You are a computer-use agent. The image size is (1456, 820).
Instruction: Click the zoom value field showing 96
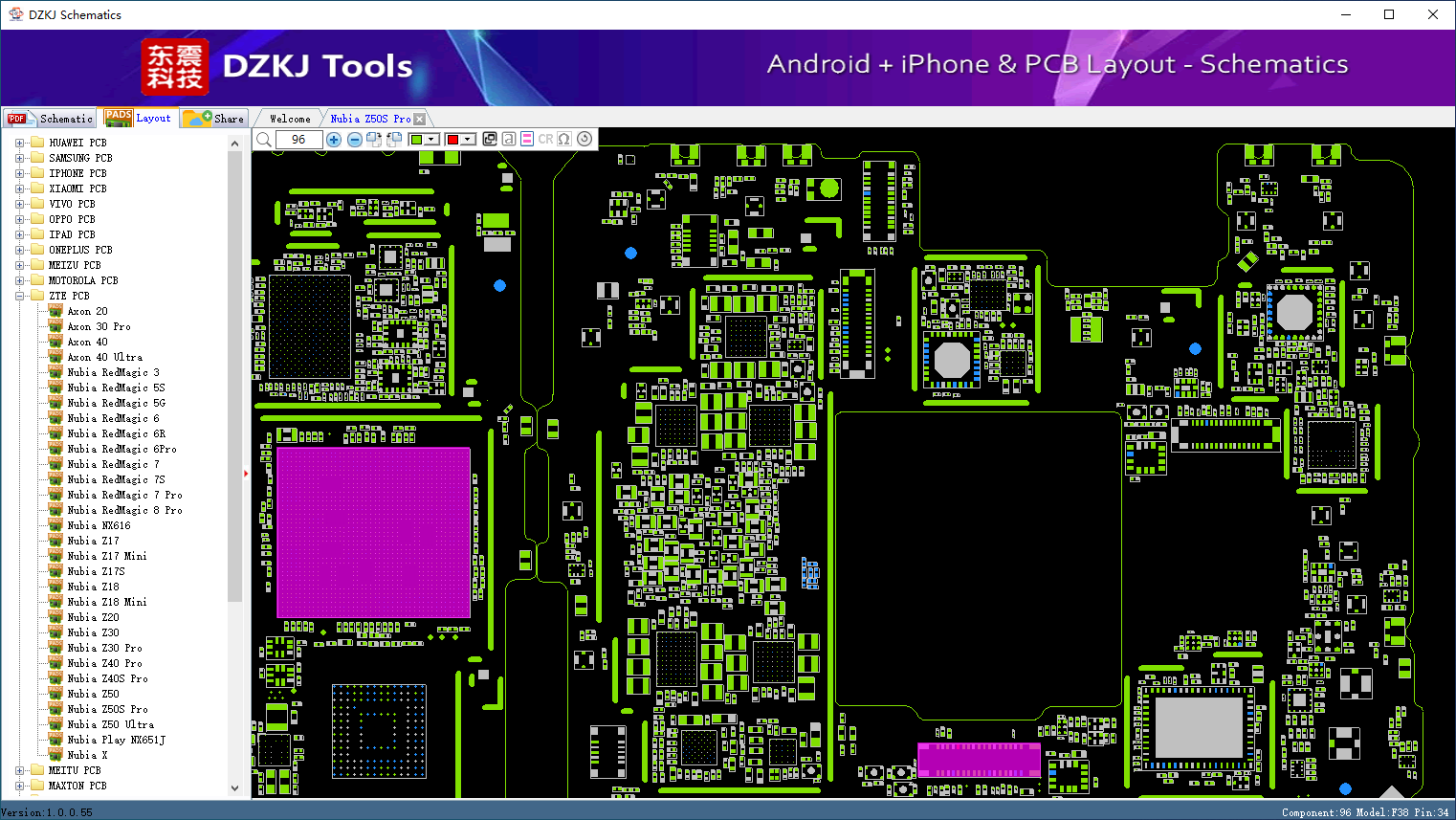(x=298, y=140)
